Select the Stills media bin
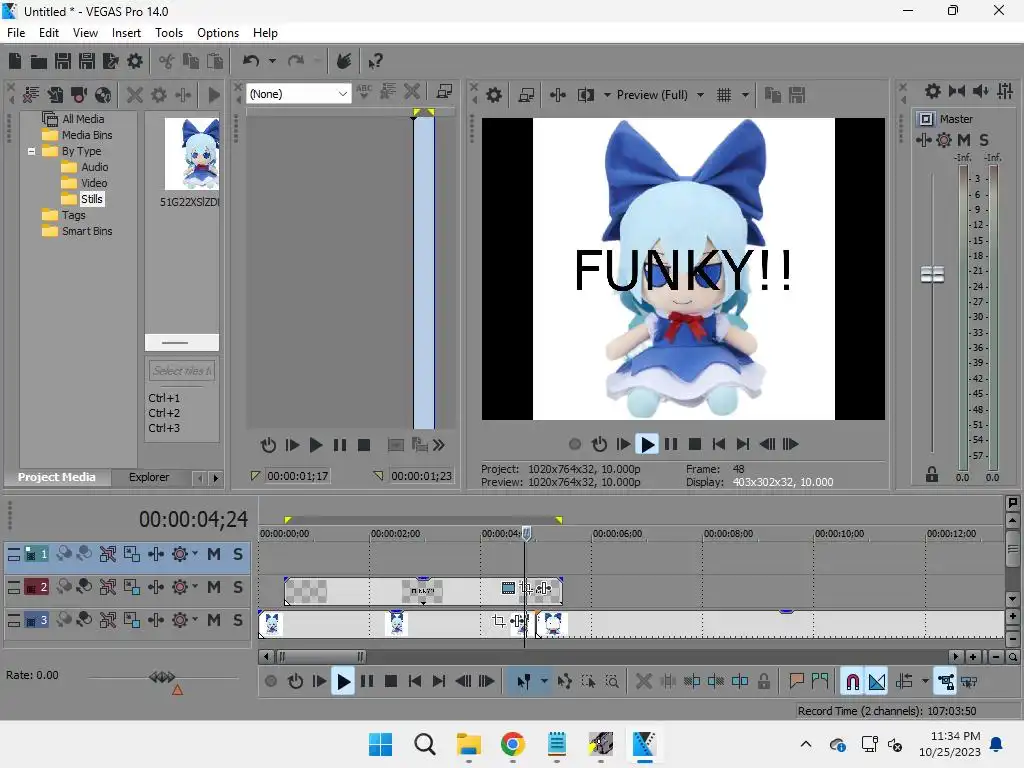The image size is (1024, 768). [91, 199]
